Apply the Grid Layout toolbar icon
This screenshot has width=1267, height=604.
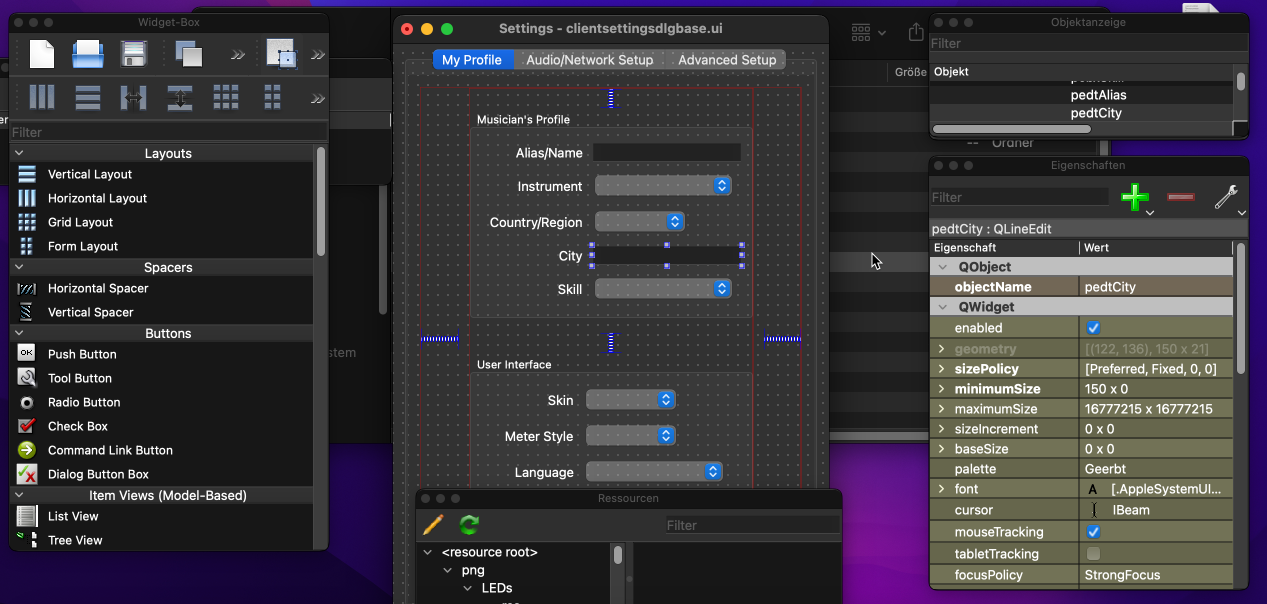click(226, 97)
